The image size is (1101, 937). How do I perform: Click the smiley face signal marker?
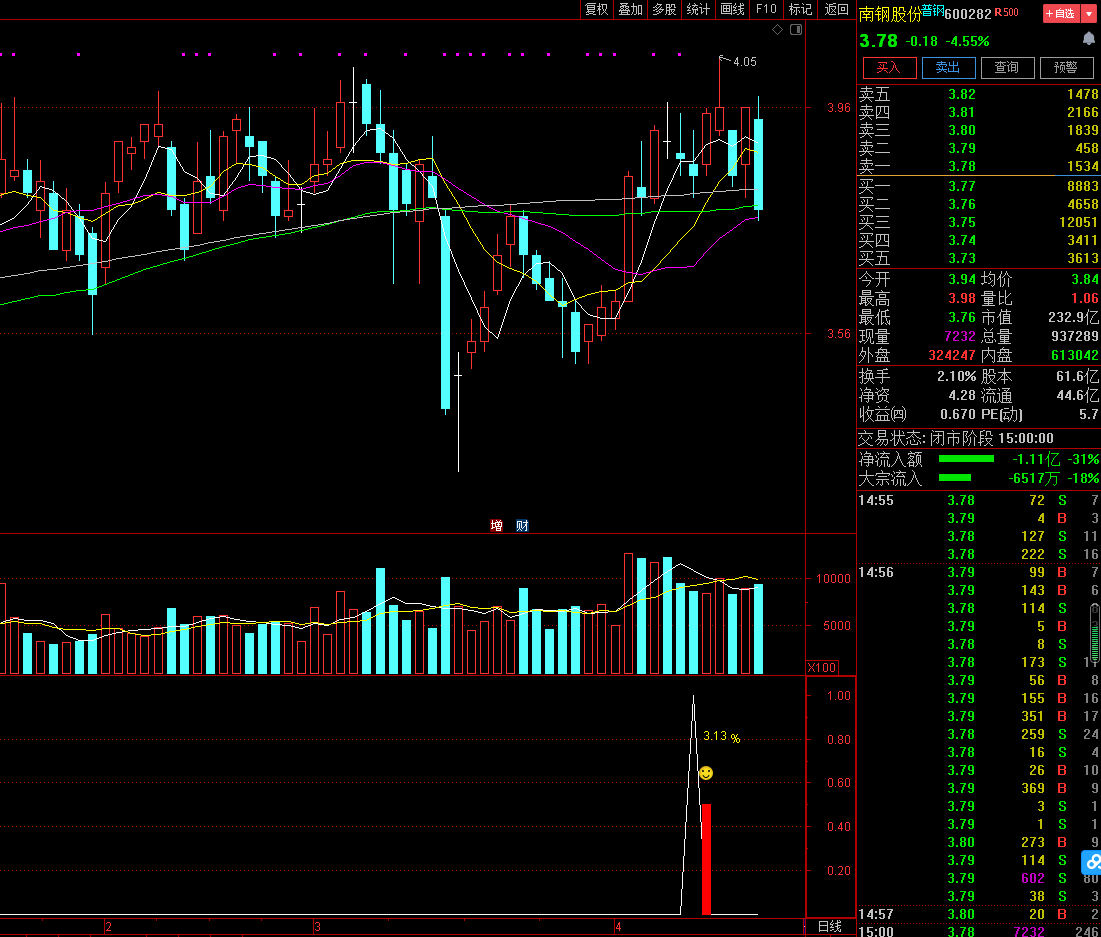tap(706, 773)
